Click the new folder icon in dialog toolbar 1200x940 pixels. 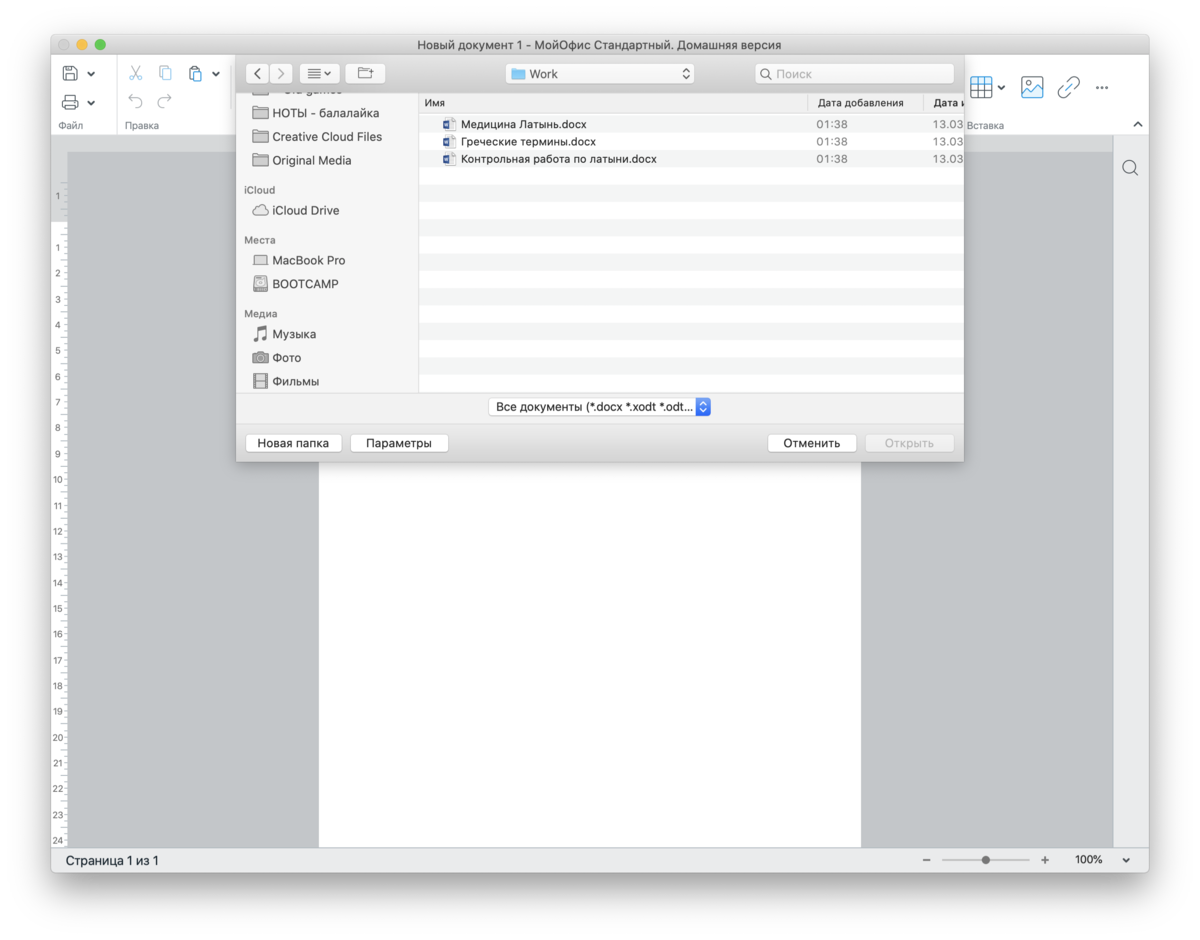pos(365,73)
